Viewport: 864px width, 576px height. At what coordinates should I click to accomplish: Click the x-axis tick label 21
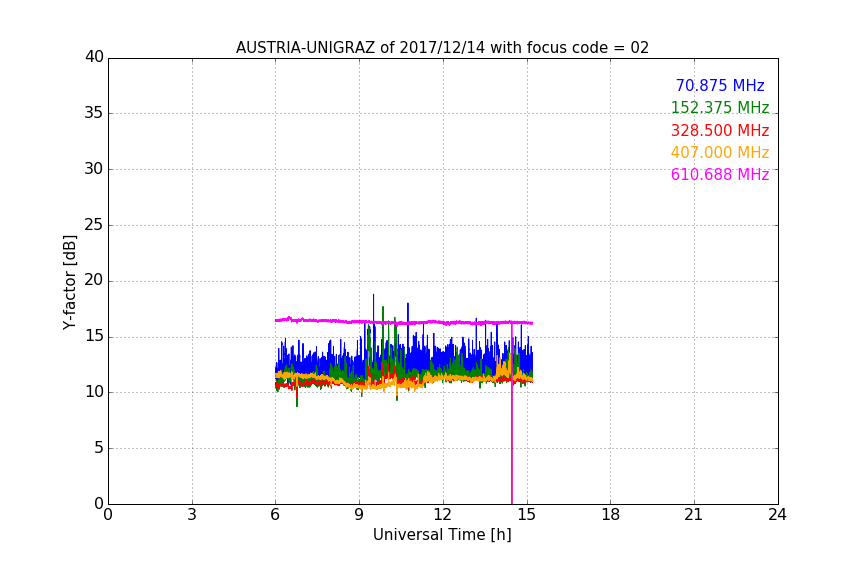(694, 515)
